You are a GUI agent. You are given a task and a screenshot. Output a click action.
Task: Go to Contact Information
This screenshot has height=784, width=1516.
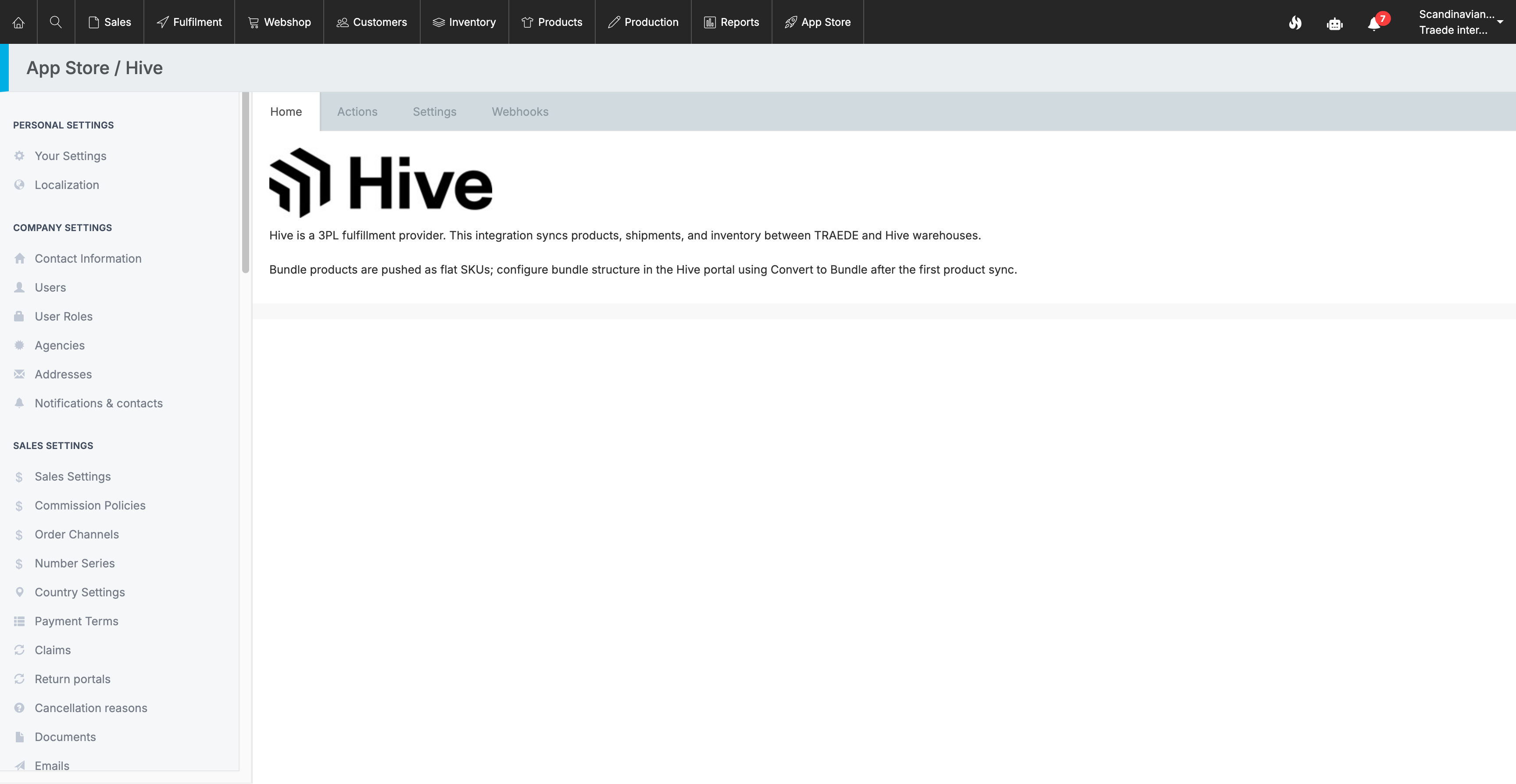tap(88, 258)
